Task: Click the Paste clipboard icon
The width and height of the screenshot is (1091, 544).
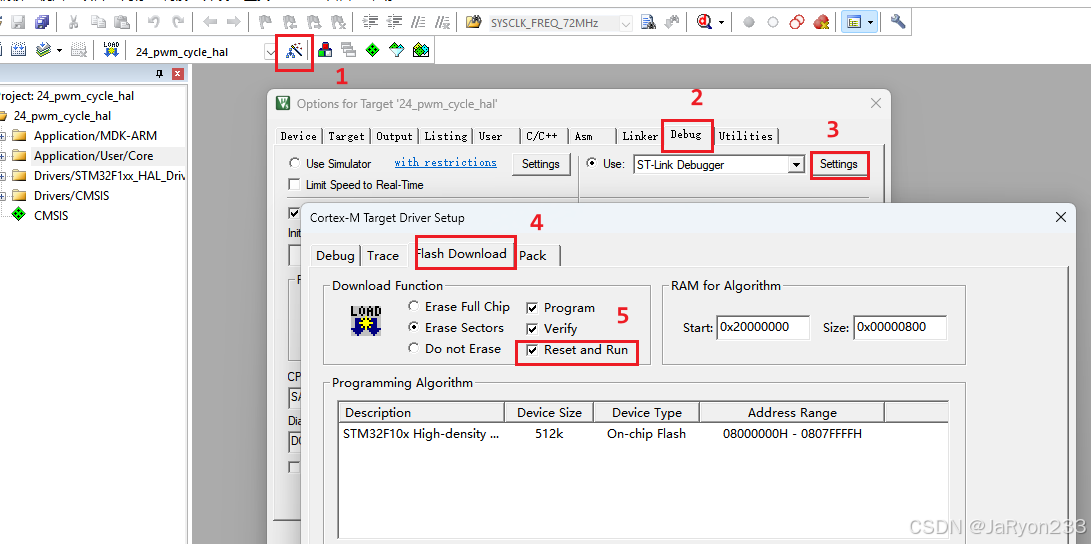Action: coord(122,22)
